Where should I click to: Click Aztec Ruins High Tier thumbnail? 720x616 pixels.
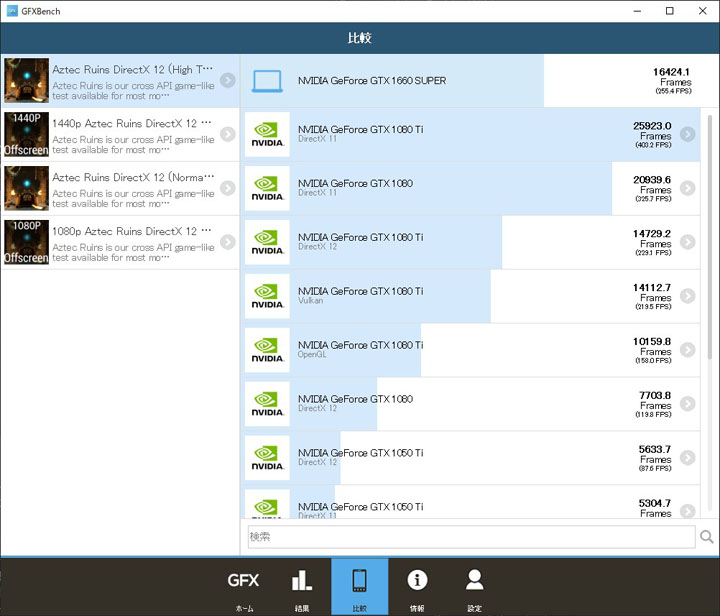pos(27,80)
